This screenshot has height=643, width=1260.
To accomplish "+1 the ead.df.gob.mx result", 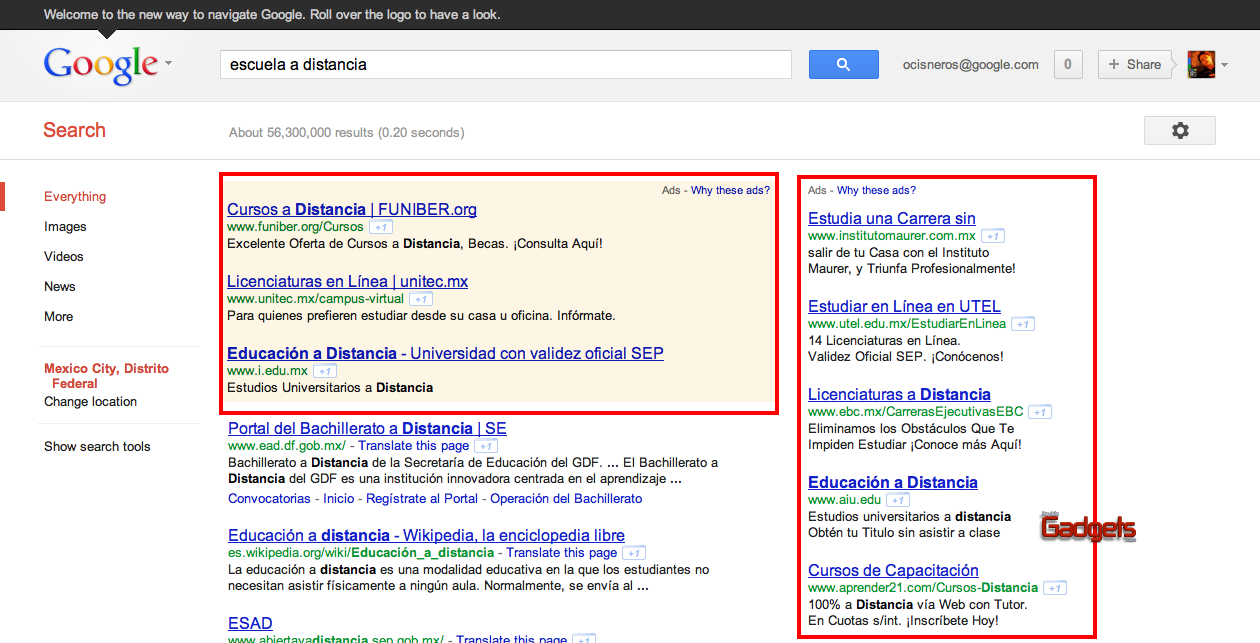I will tap(486, 446).
